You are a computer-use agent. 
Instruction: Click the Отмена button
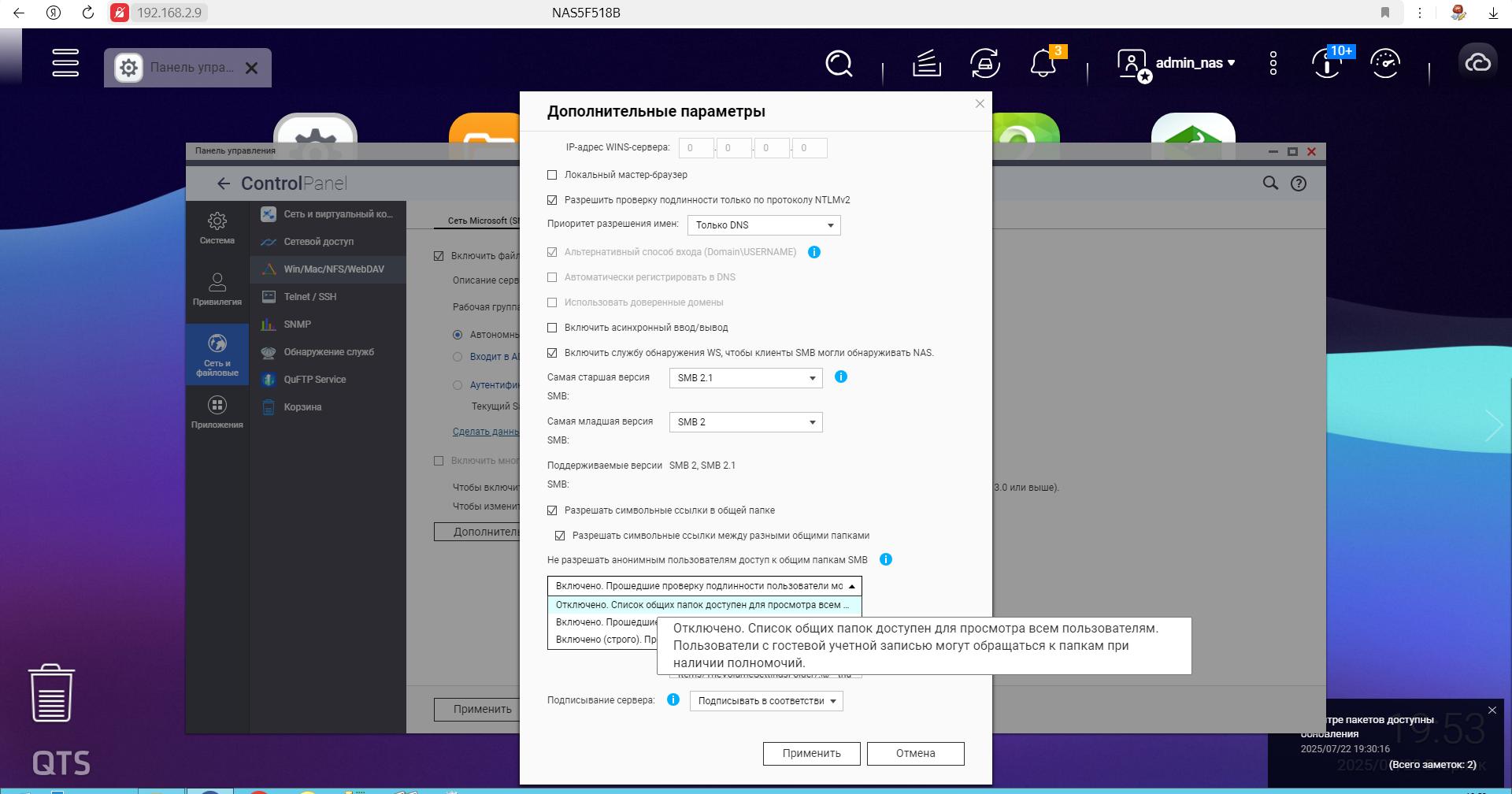point(916,754)
